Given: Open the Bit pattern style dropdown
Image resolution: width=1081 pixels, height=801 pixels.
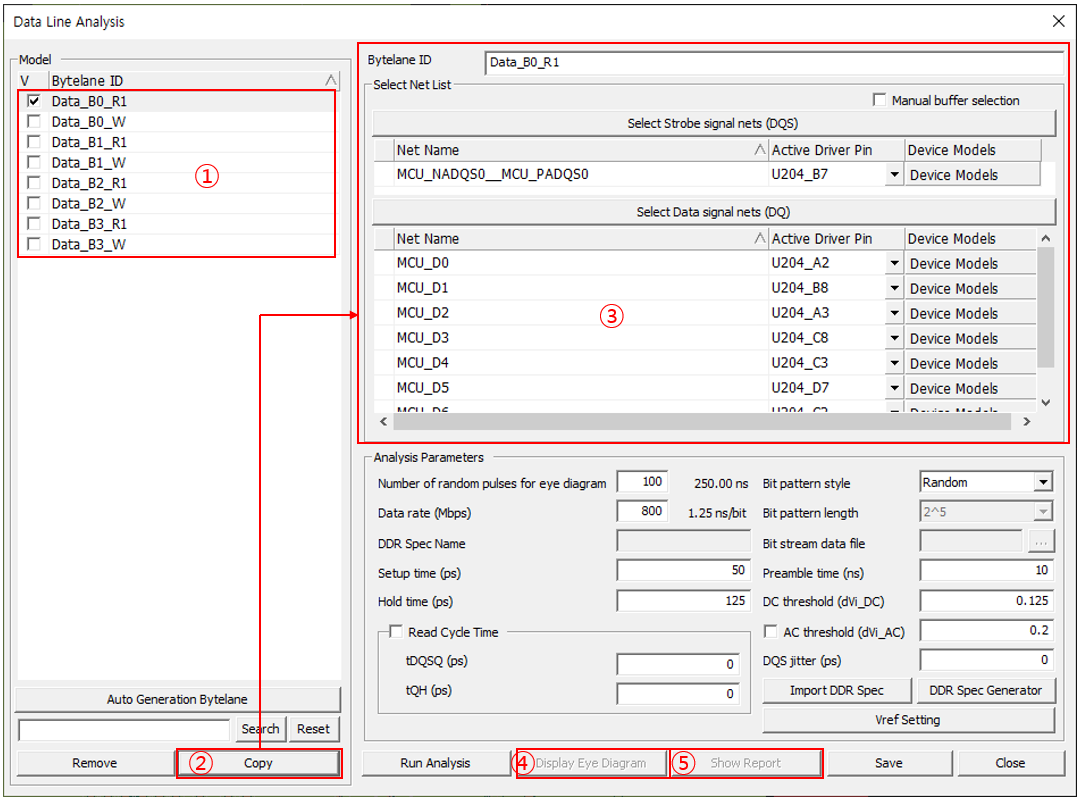Looking at the screenshot, I should tap(1043, 482).
